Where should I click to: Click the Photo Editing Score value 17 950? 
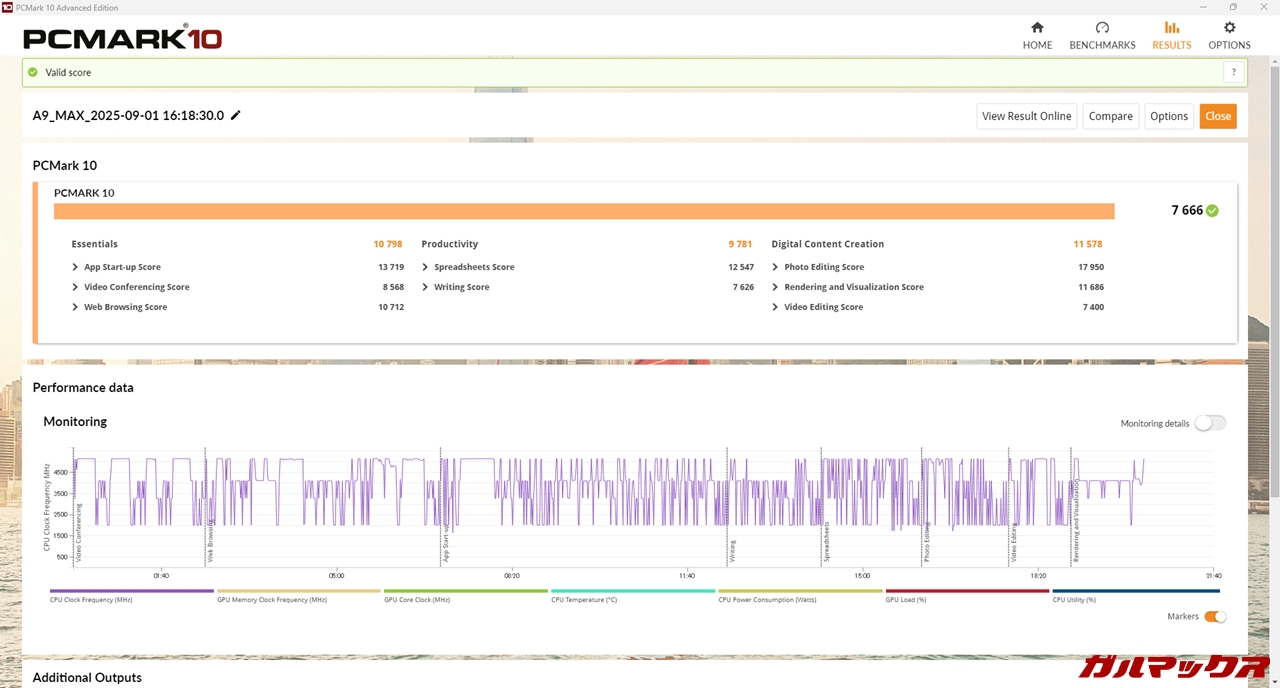[x=1091, y=267]
